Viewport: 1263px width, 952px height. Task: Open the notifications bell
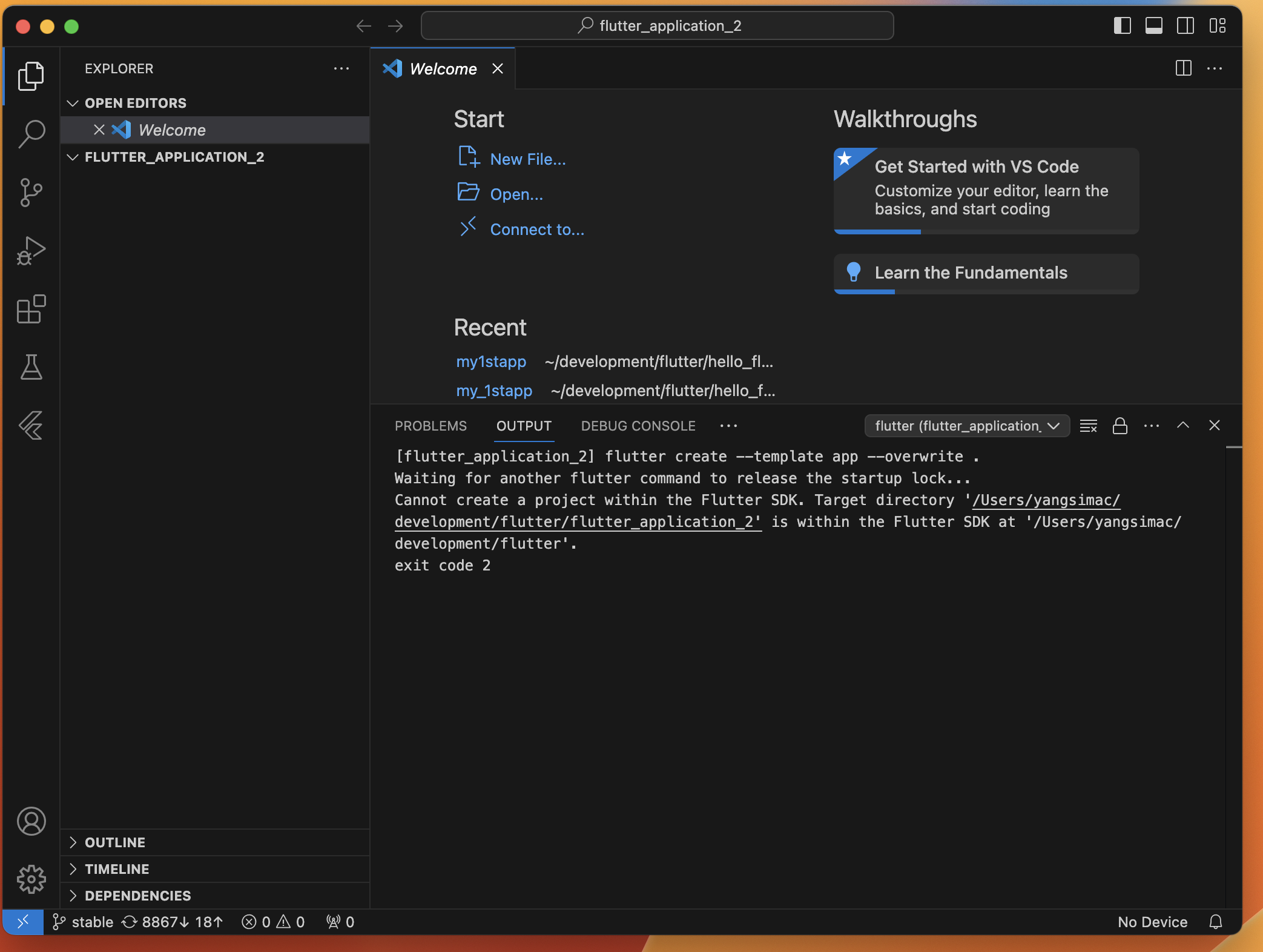click(x=1215, y=922)
